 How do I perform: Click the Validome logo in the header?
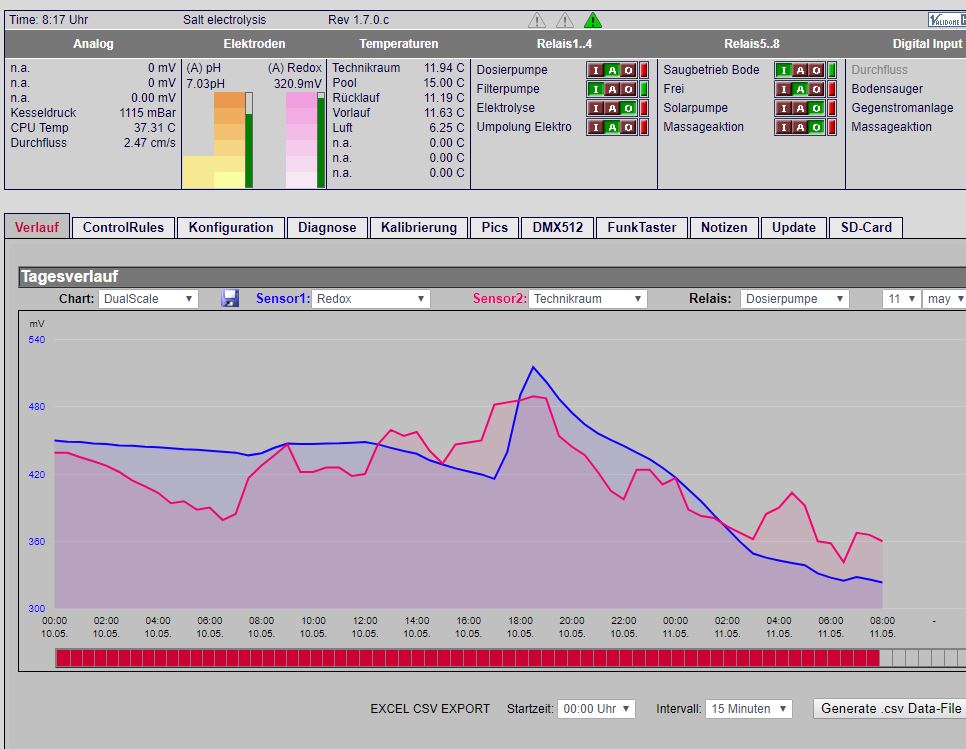[947, 20]
